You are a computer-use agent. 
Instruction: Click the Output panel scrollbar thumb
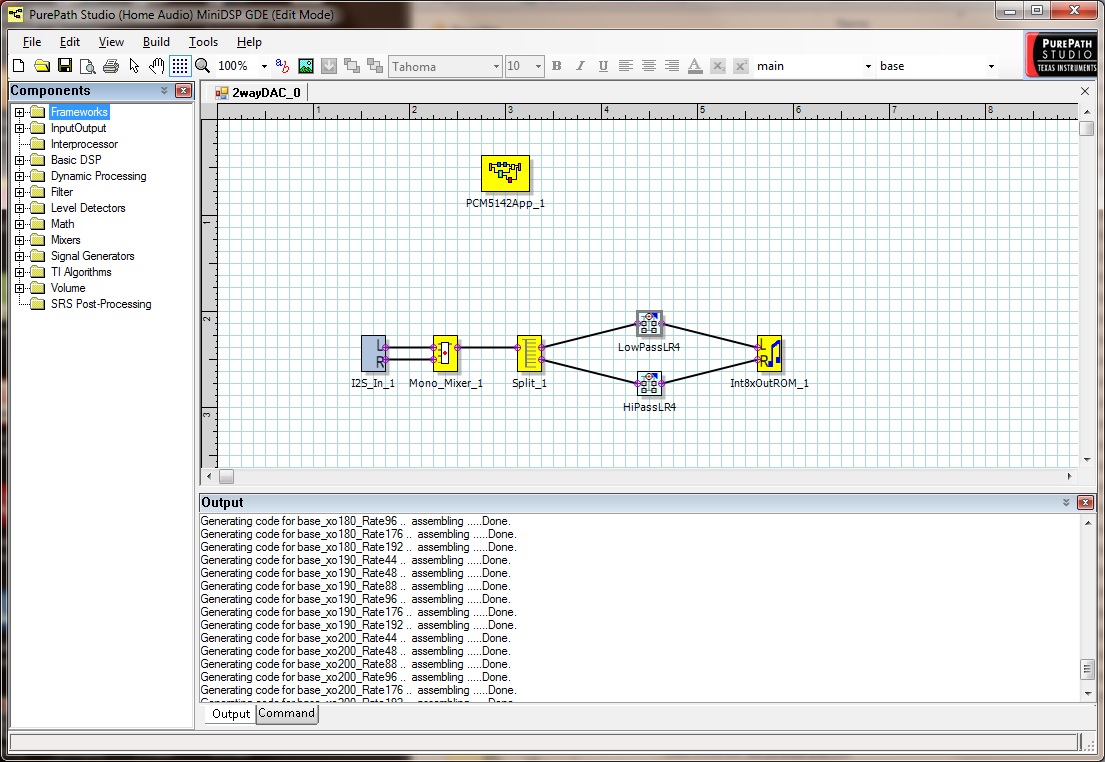pos(1087,669)
